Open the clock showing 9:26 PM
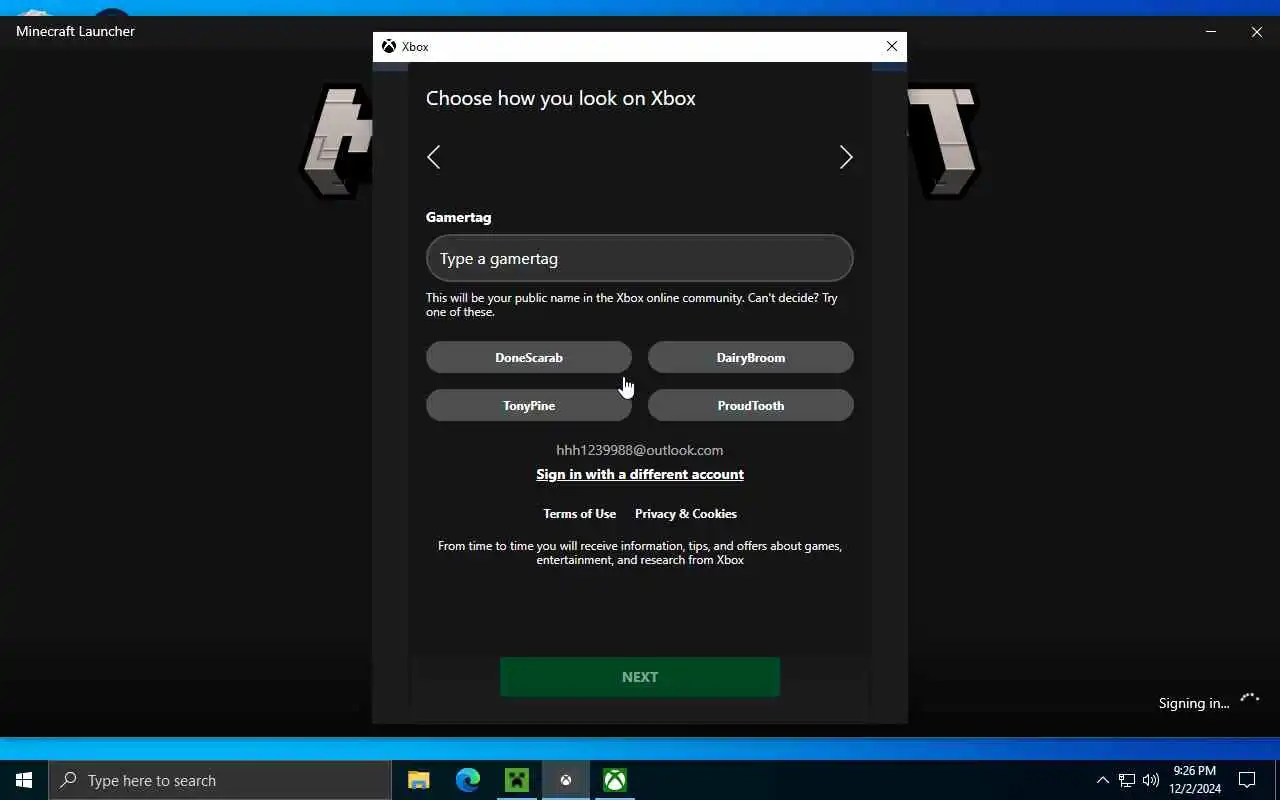The image size is (1280, 800). (x=1195, y=780)
